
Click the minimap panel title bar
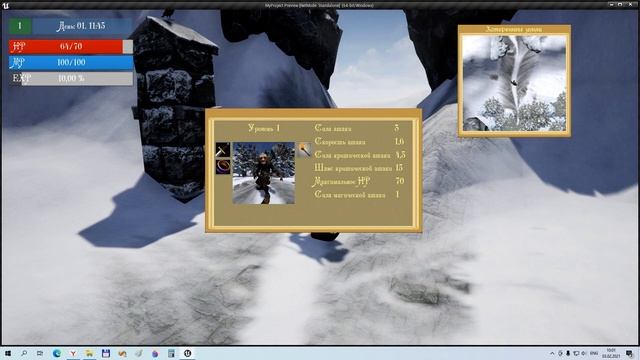514,29
